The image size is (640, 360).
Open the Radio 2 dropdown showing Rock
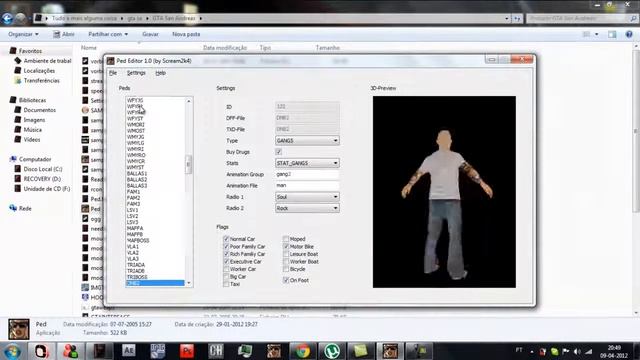(307, 208)
